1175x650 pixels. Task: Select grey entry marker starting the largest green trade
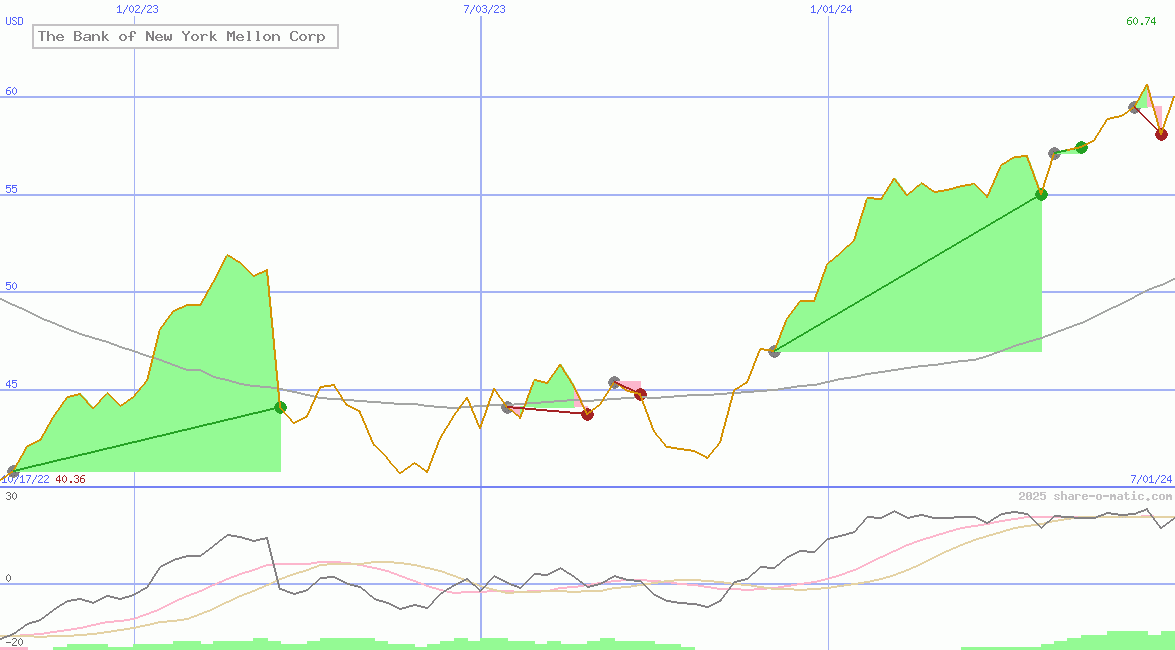point(774,351)
